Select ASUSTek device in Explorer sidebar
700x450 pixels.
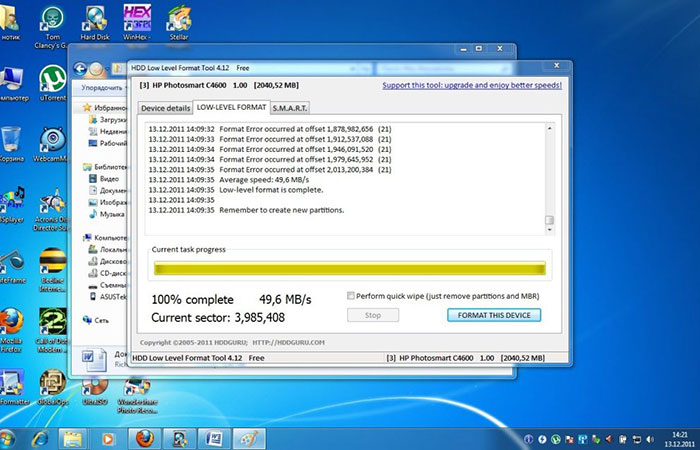coord(108,297)
